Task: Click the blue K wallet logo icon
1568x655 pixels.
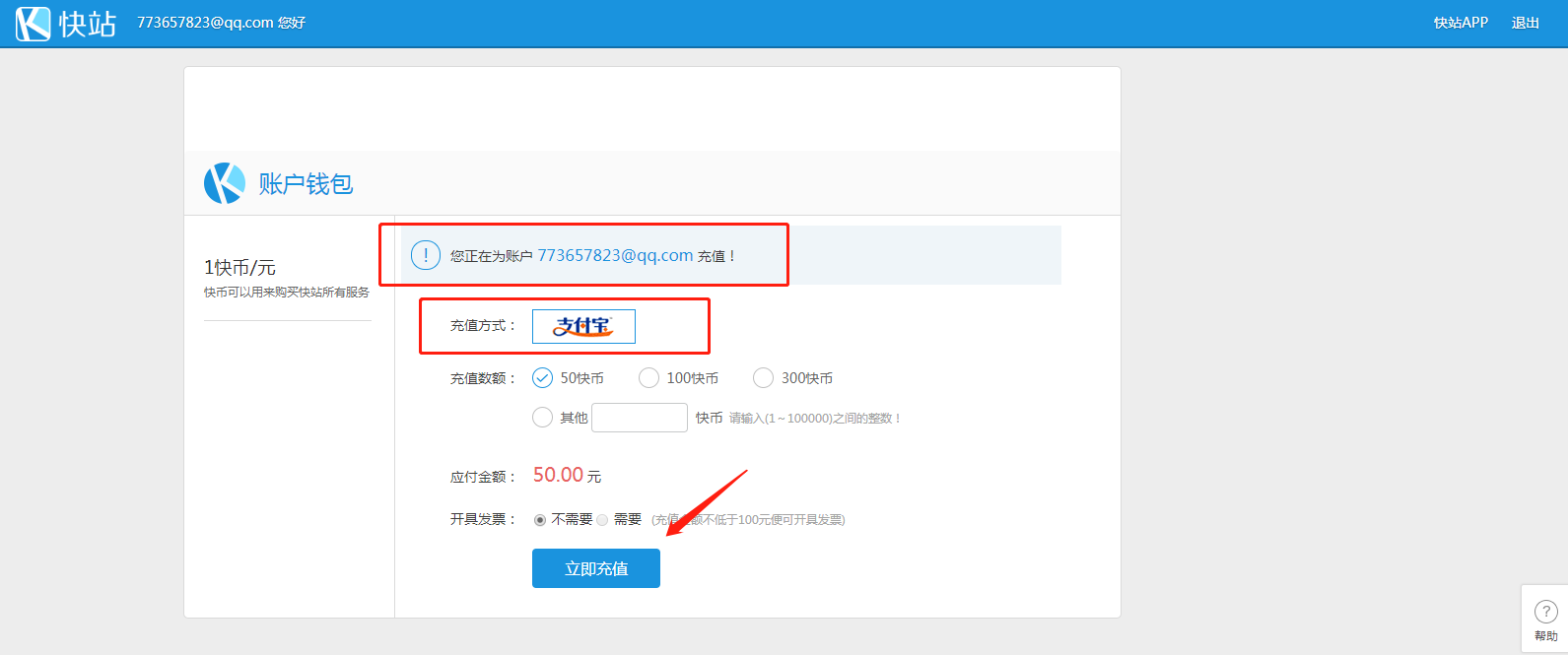Action: coord(225,183)
